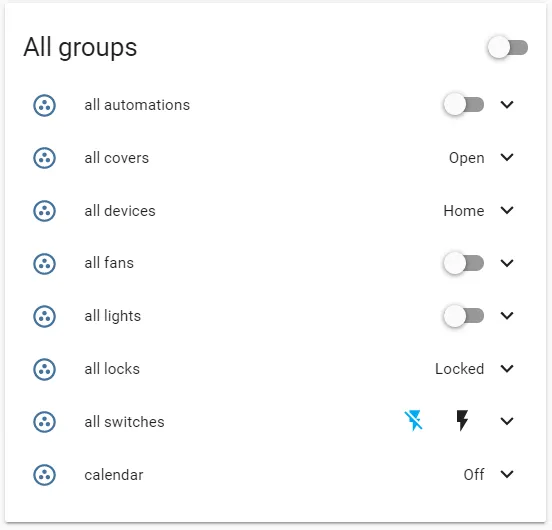
Task: Toggle the All groups header switch
Action: (508, 48)
